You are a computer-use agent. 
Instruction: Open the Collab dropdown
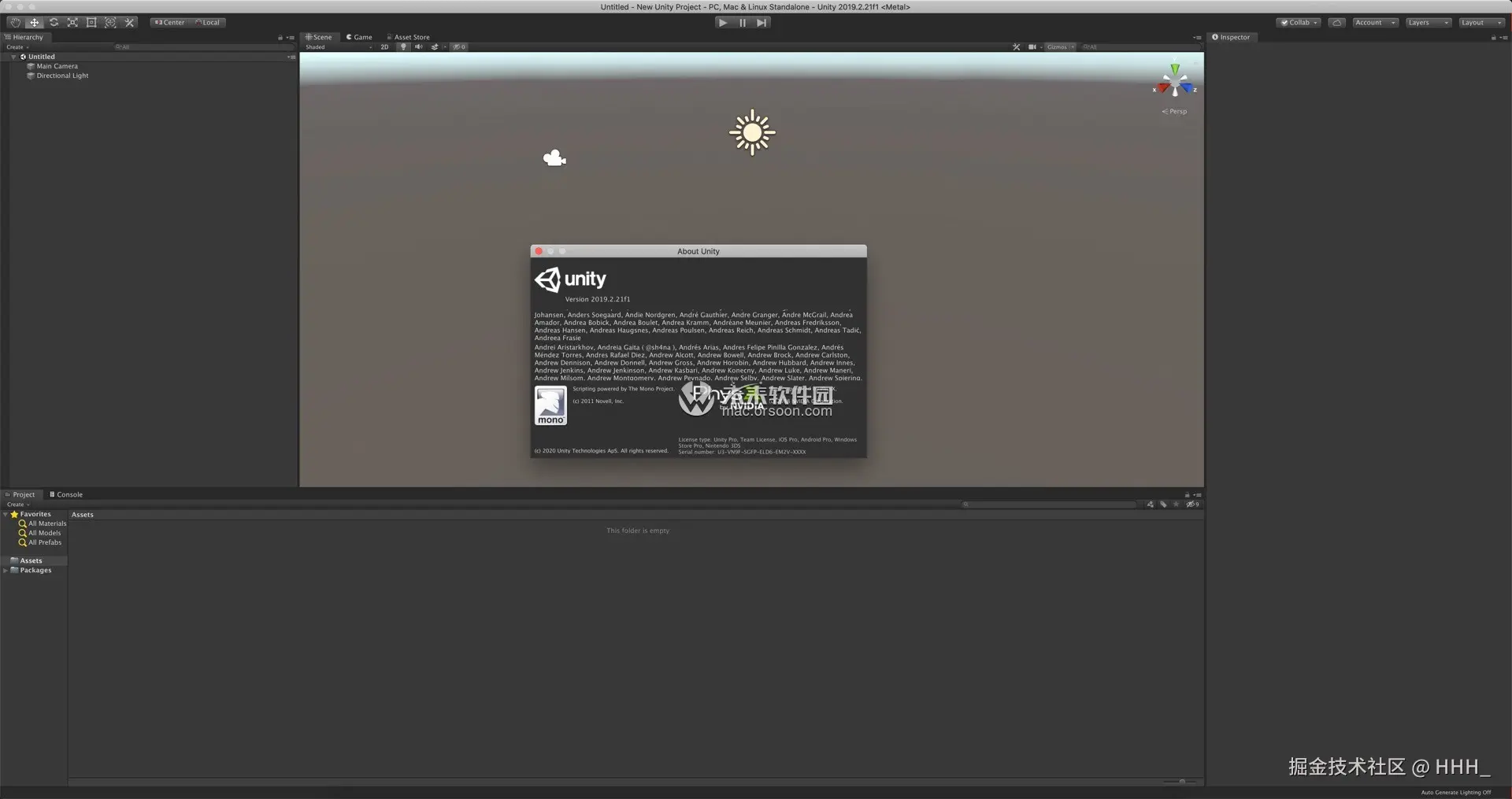tap(1299, 23)
